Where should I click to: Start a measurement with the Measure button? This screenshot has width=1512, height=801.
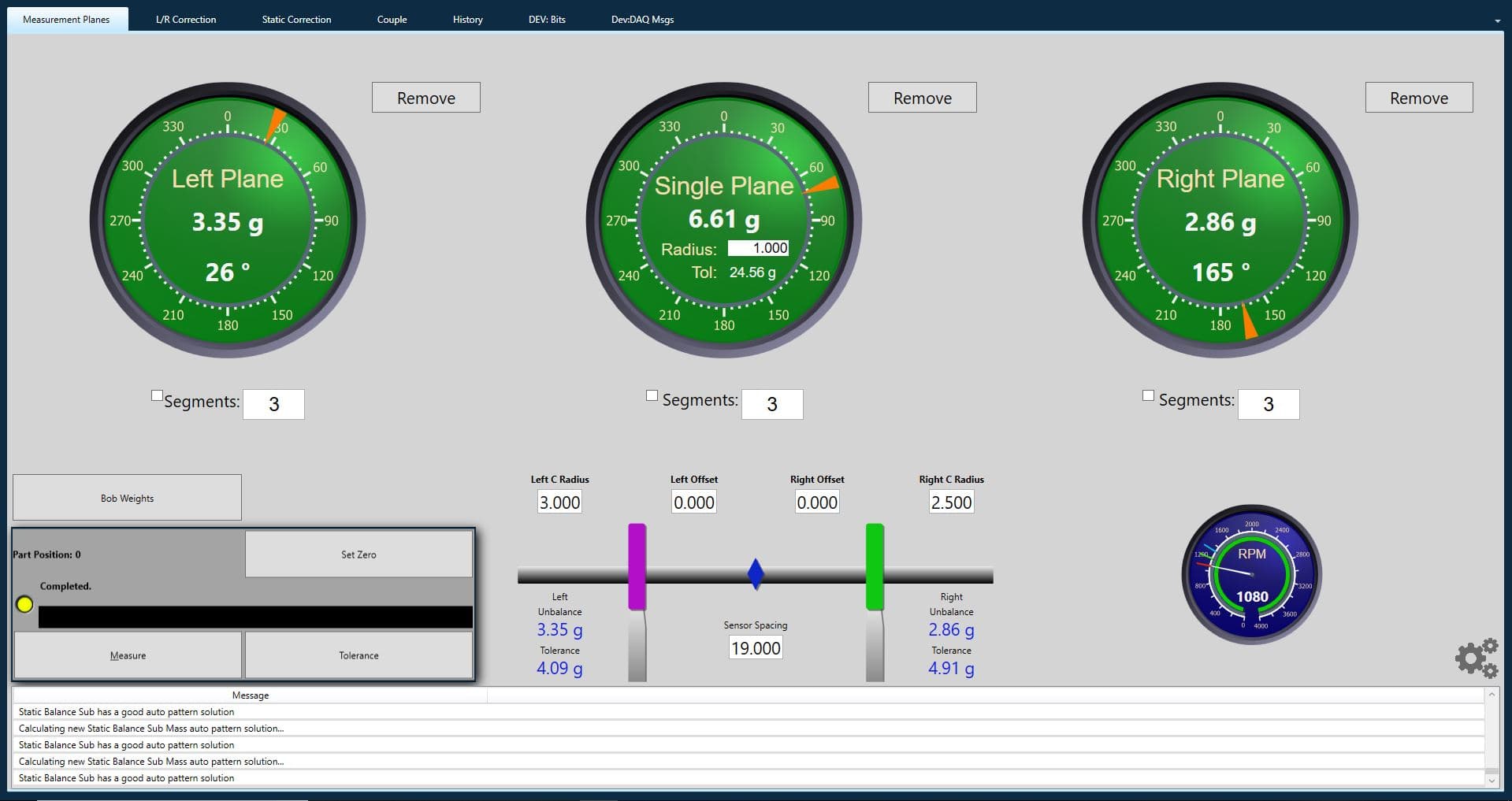pos(127,655)
